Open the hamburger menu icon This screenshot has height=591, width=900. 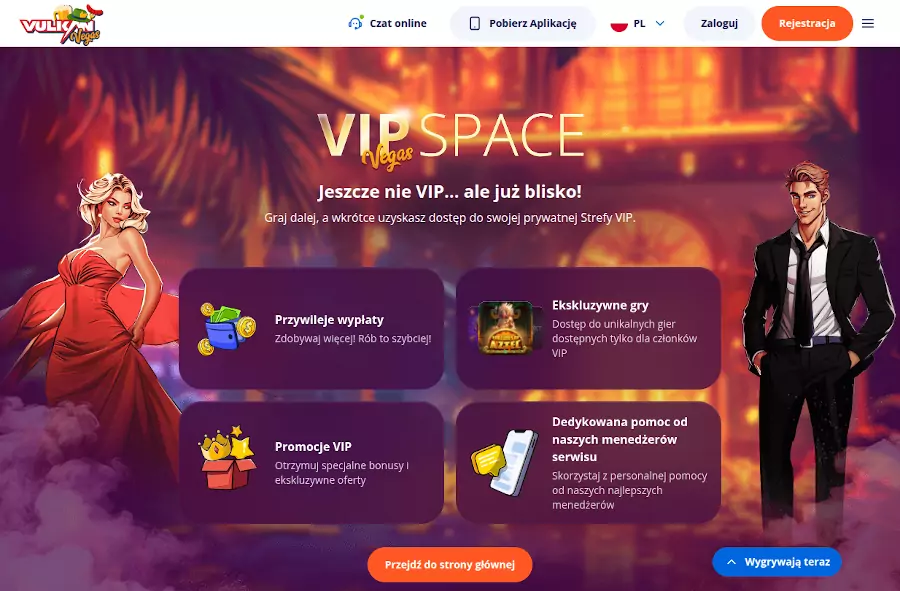(868, 24)
